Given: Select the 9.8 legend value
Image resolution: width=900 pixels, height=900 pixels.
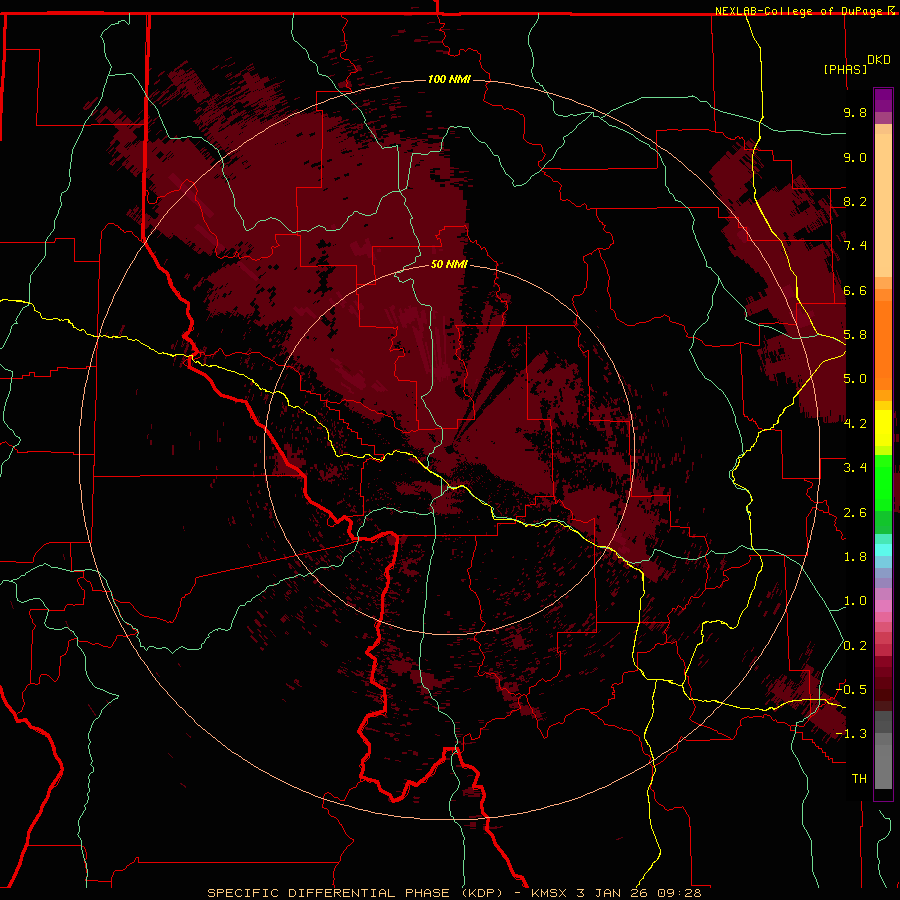Looking at the screenshot, I should [855, 112].
